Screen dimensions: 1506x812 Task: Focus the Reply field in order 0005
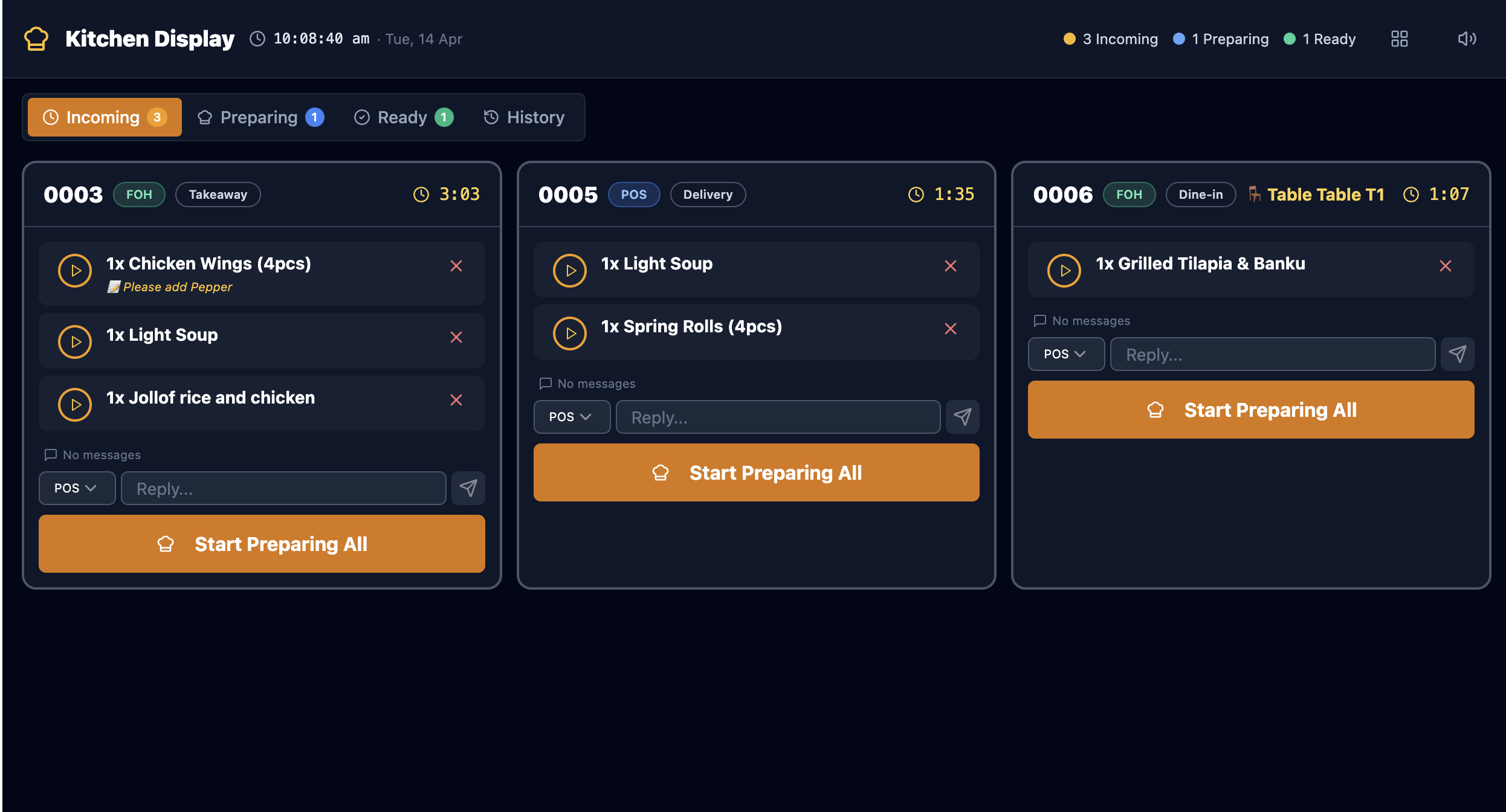(x=778, y=417)
